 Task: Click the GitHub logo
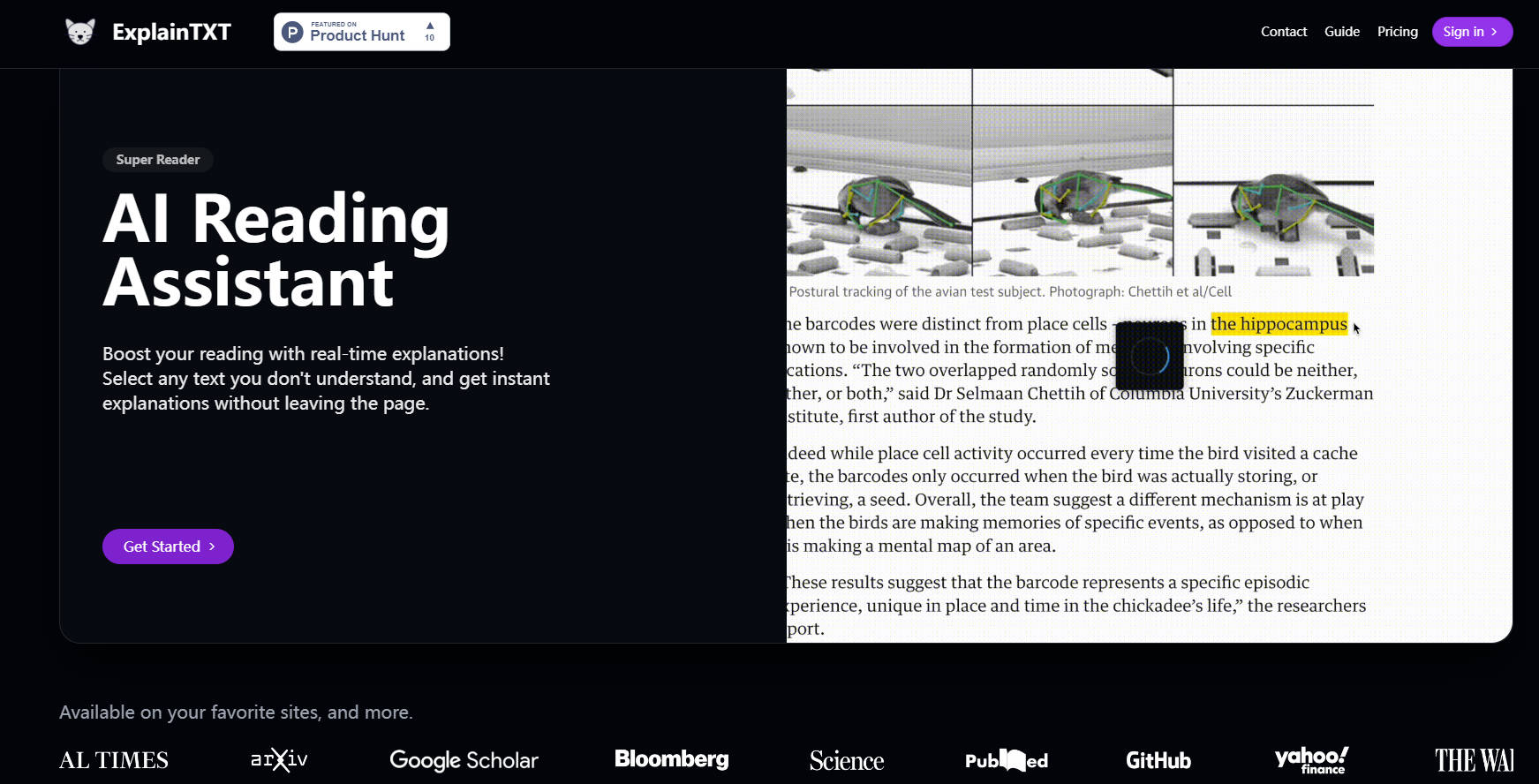[x=1158, y=760]
